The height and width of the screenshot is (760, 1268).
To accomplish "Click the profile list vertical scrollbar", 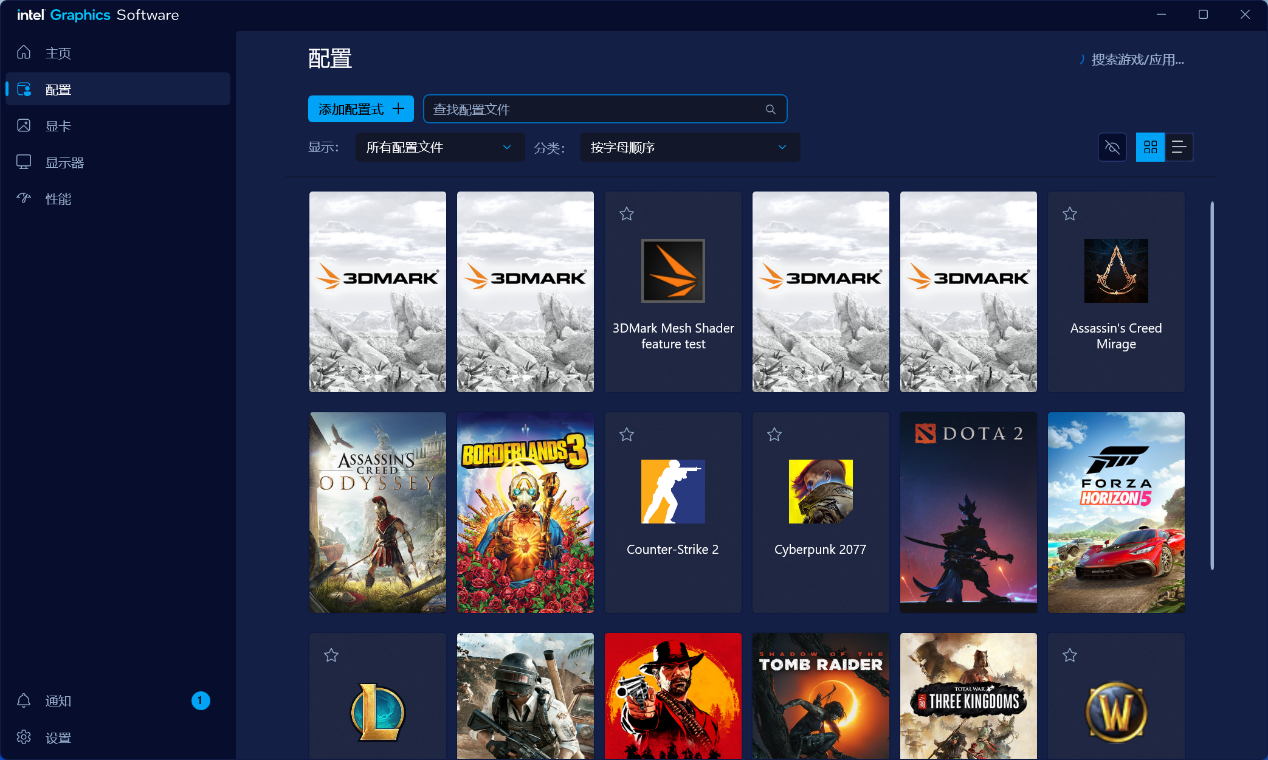I will [x=1212, y=386].
